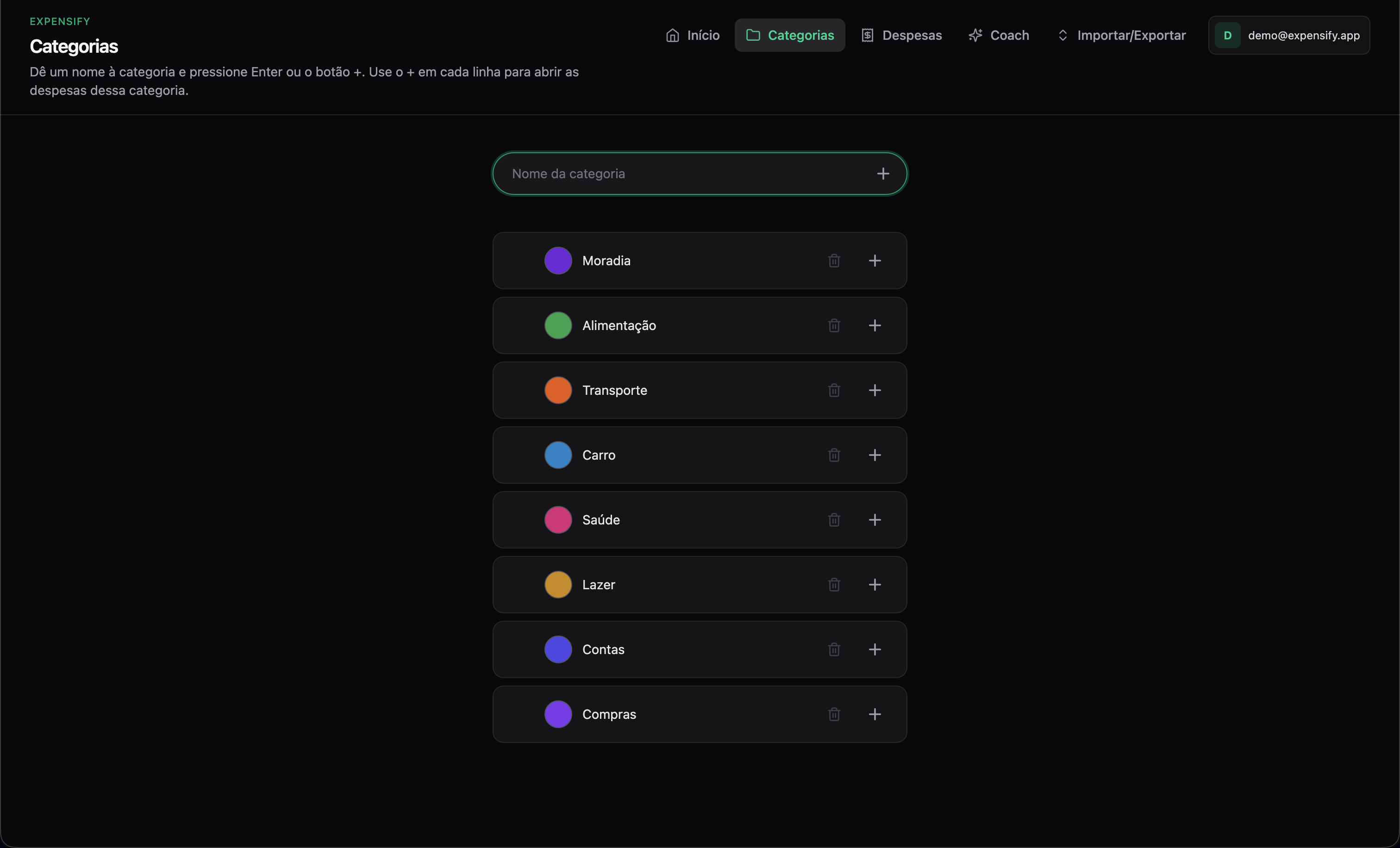Image resolution: width=1400 pixels, height=848 pixels.
Task: Click the Moradia purple color swatch
Action: click(558, 261)
